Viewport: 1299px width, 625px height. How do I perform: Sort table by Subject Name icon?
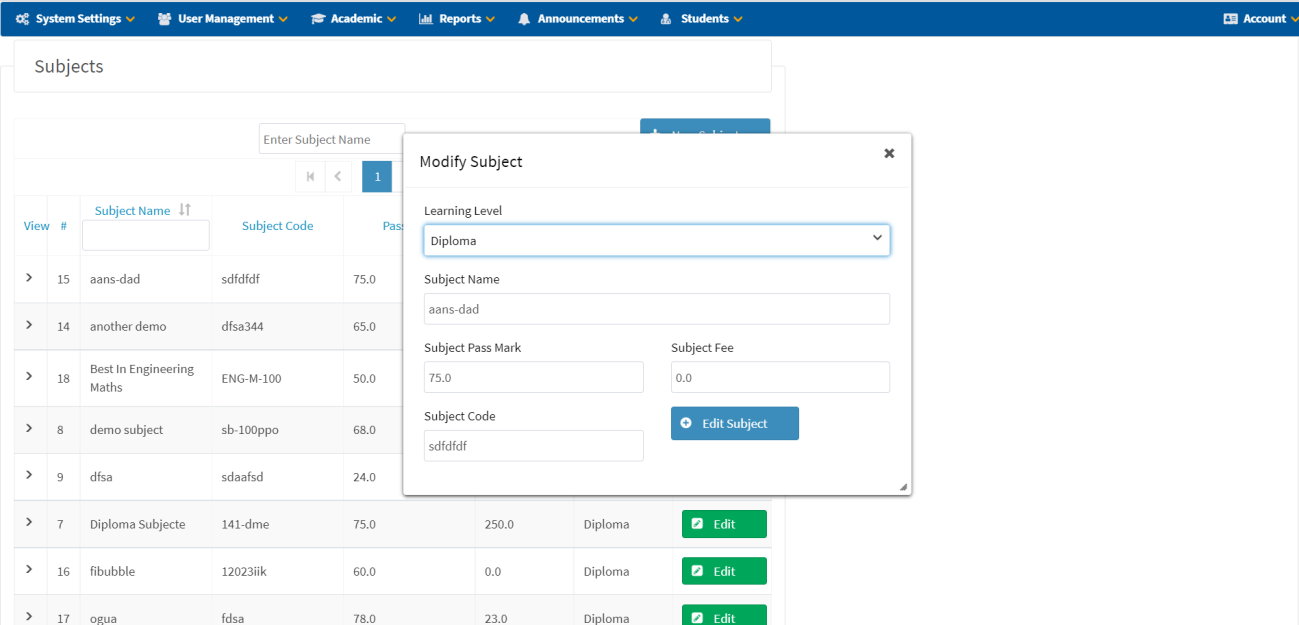[x=185, y=210]
